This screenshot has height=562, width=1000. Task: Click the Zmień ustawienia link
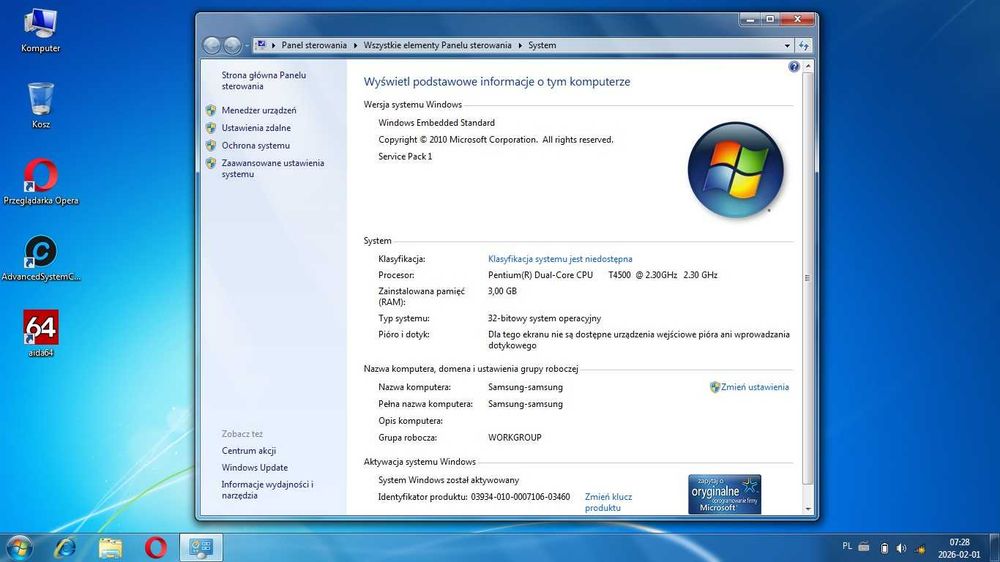754,387
